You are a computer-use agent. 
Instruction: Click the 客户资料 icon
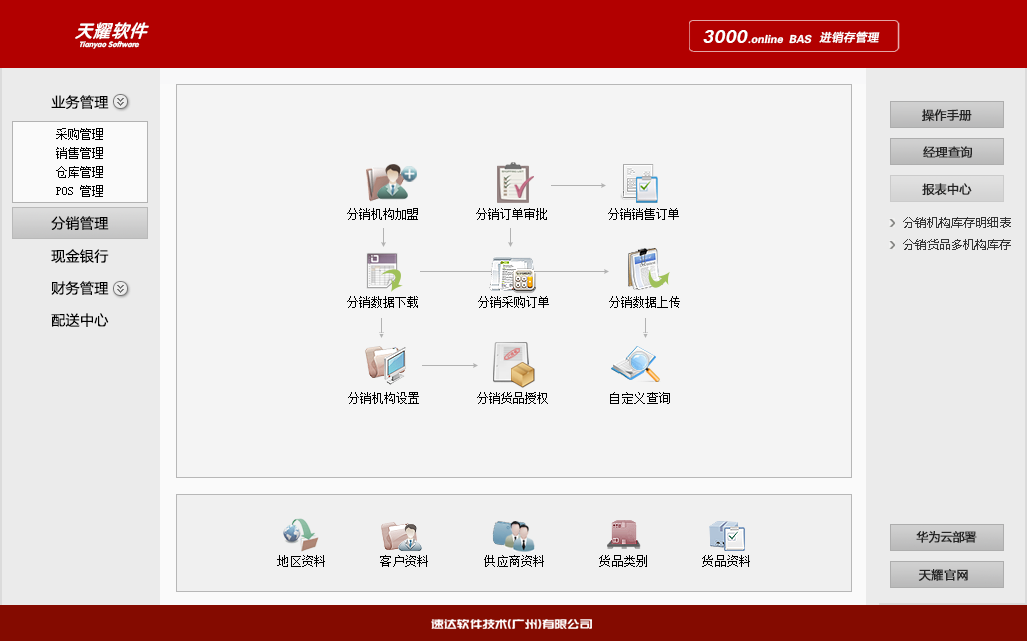point(404,532)
